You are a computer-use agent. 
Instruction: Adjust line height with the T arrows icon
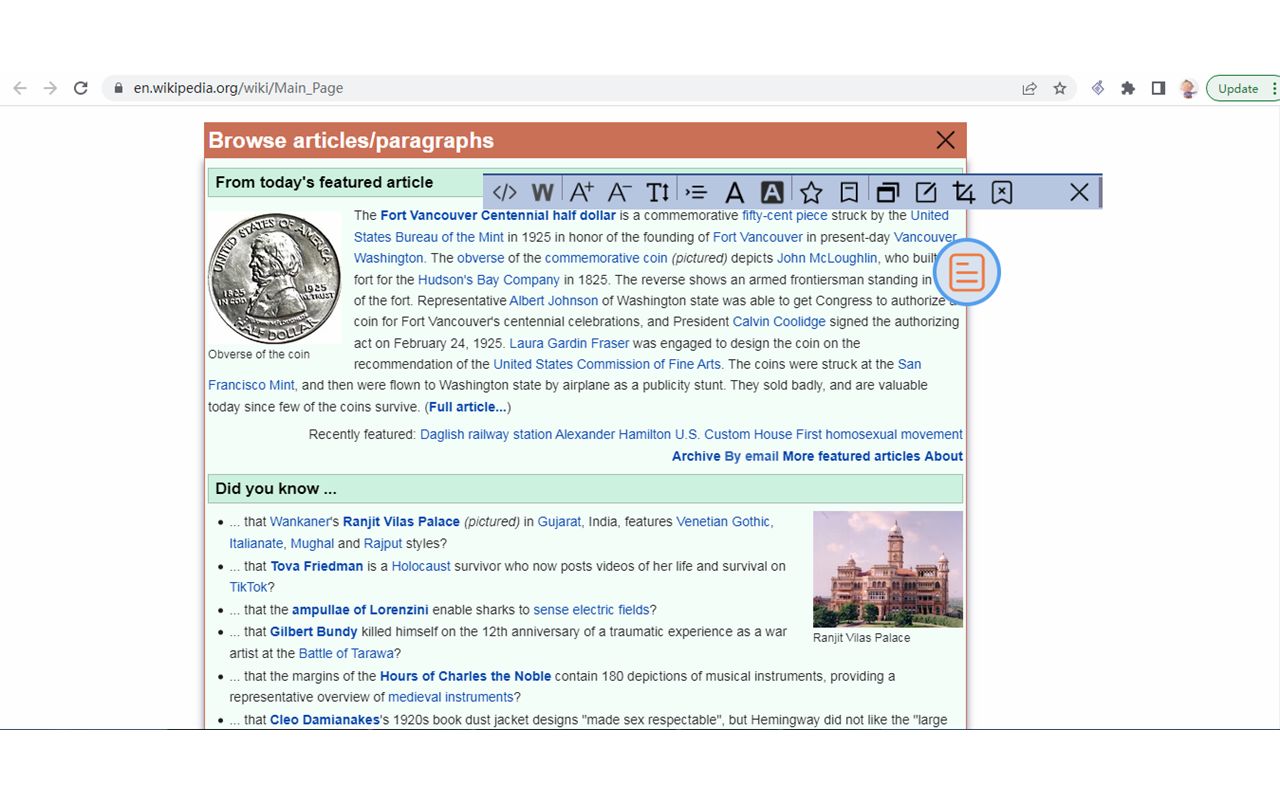click(657, 192)
